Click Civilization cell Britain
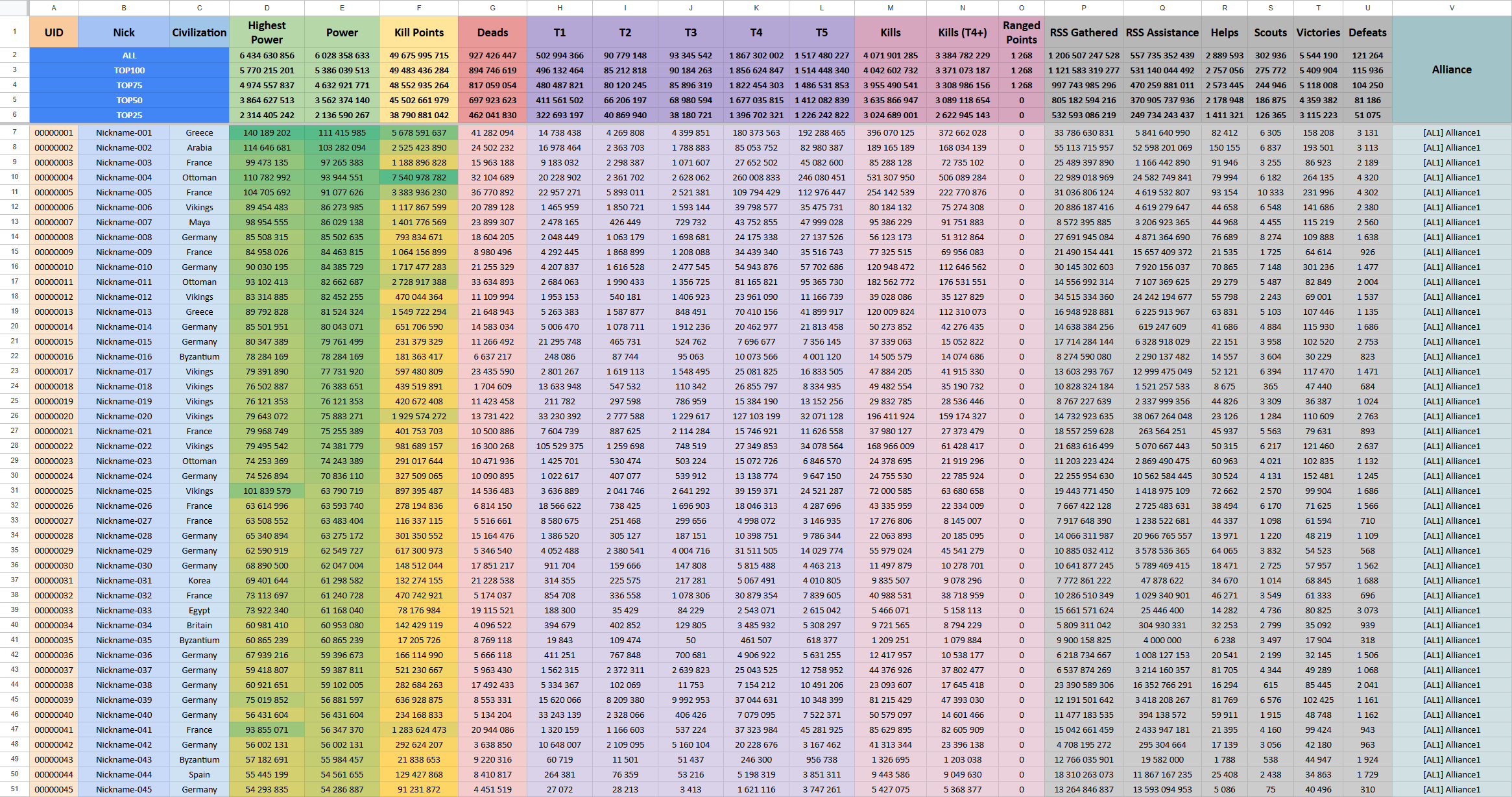Screen dimensions: 1512x797 pyautogui.click(x=199, y=625)
